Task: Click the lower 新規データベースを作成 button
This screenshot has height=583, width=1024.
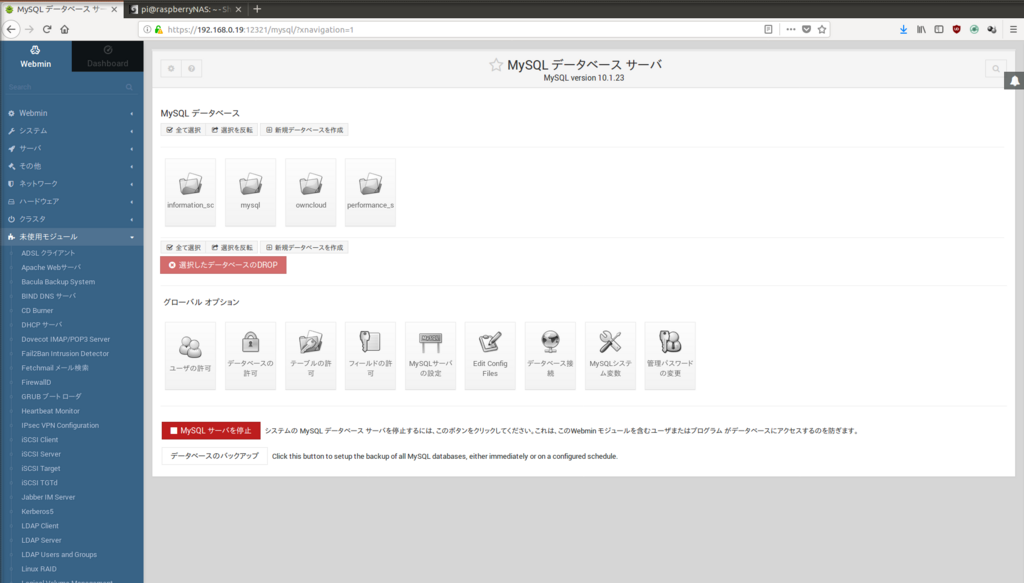Action: tap(304, 247)
